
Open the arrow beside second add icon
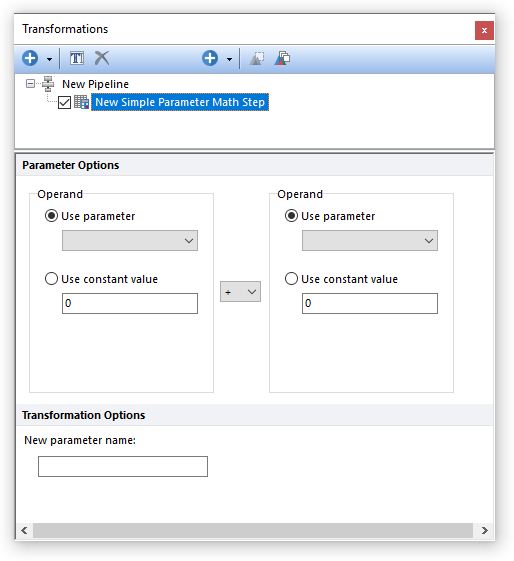[229, 59]
